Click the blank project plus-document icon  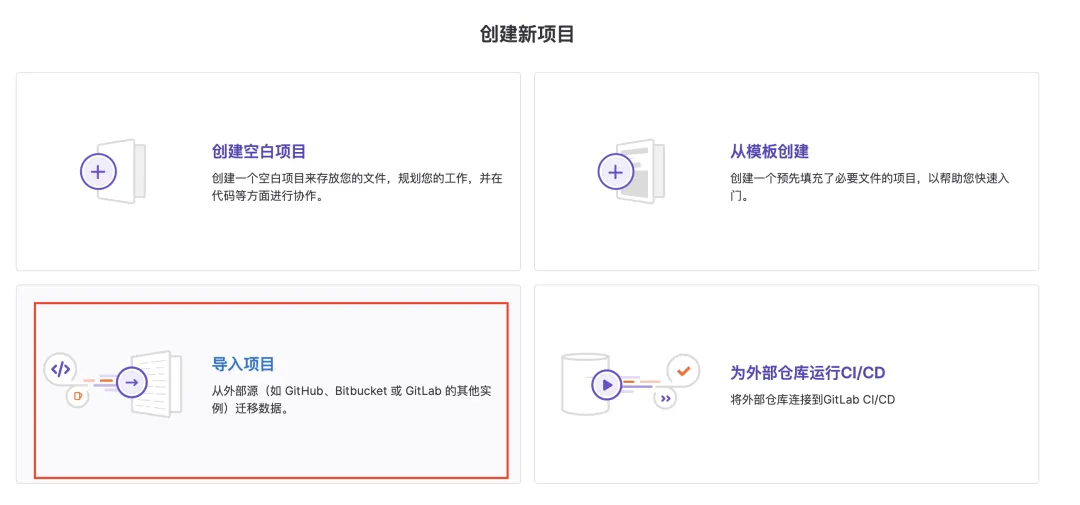coord(113,172)
